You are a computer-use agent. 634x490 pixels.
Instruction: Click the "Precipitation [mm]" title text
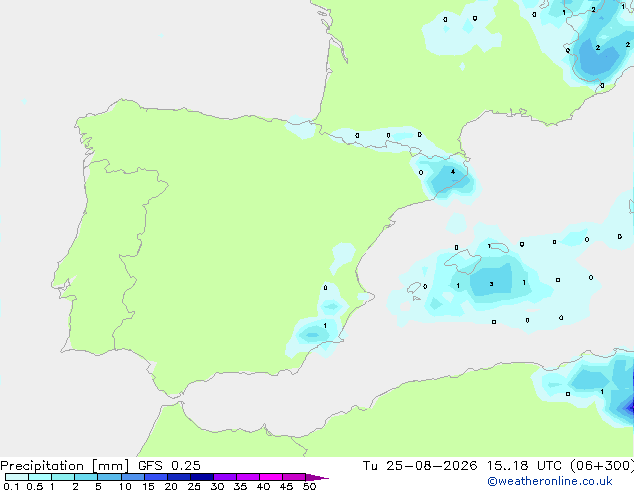[64, 466]
